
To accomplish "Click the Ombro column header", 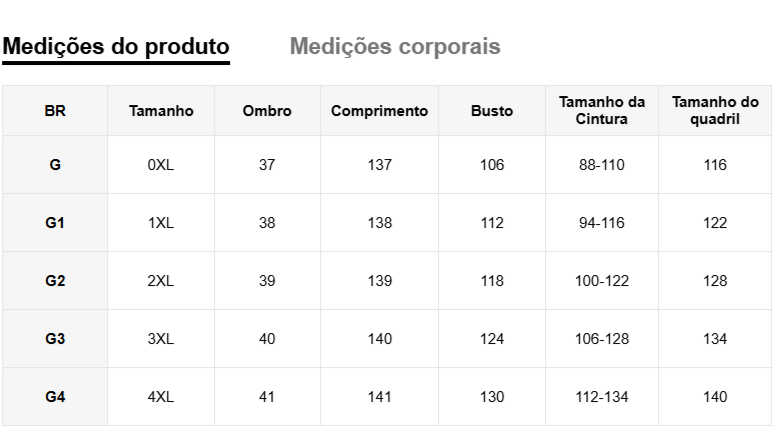I will (x=267, y=111).
